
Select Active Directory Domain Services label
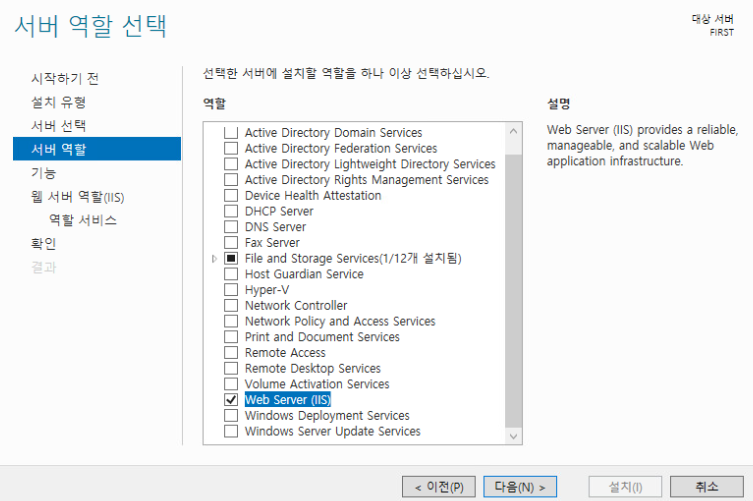pos(333,133)
